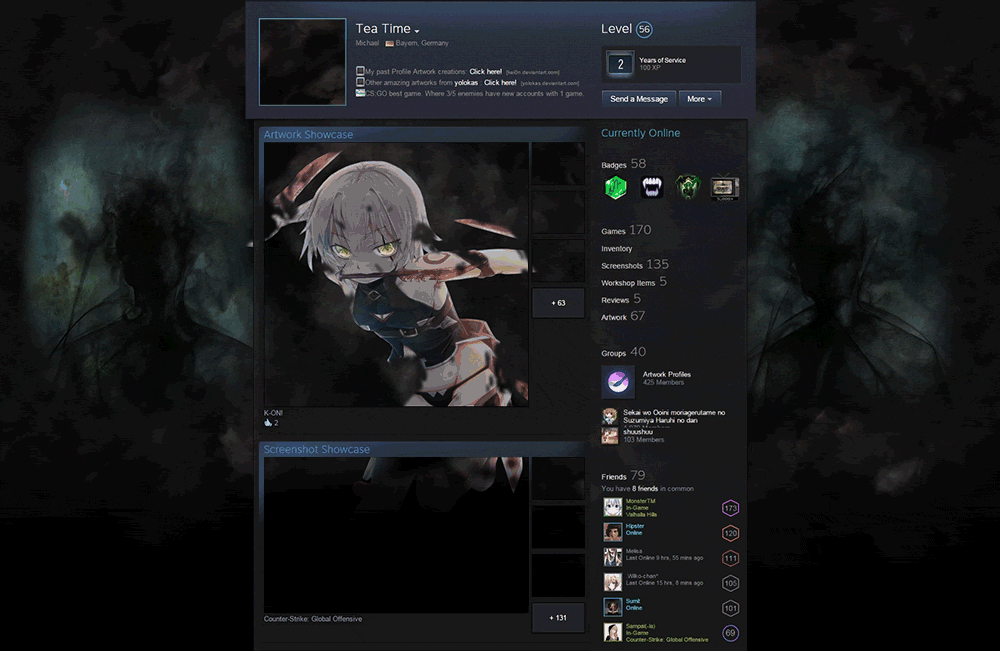Open the main K-ON! artwork image
The height and width of the screenshot is (651, 1000).
pos(396,274)
